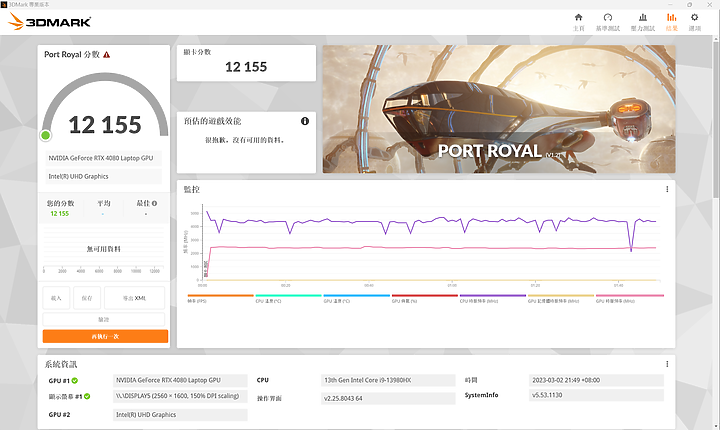Toggle the red GPU load legend swatch
Image resolution: width=720 pixels, height=430 pixels.
(425, 295)
